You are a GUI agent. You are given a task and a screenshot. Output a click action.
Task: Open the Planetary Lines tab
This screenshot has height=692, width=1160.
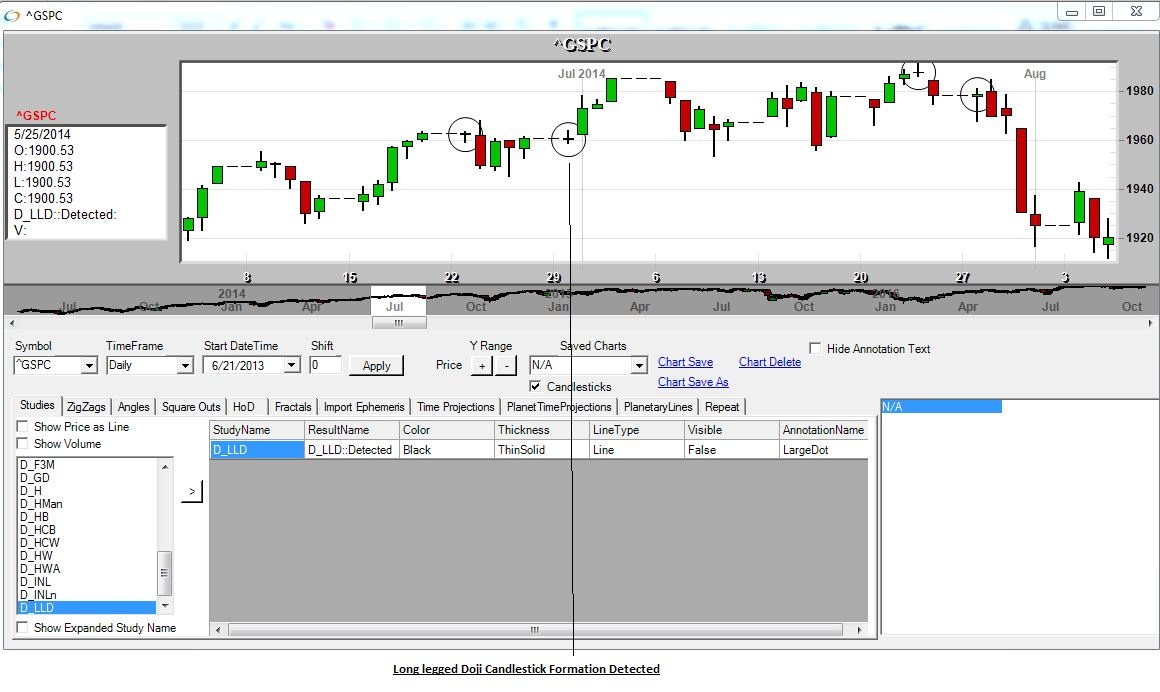tap(657, 407)
